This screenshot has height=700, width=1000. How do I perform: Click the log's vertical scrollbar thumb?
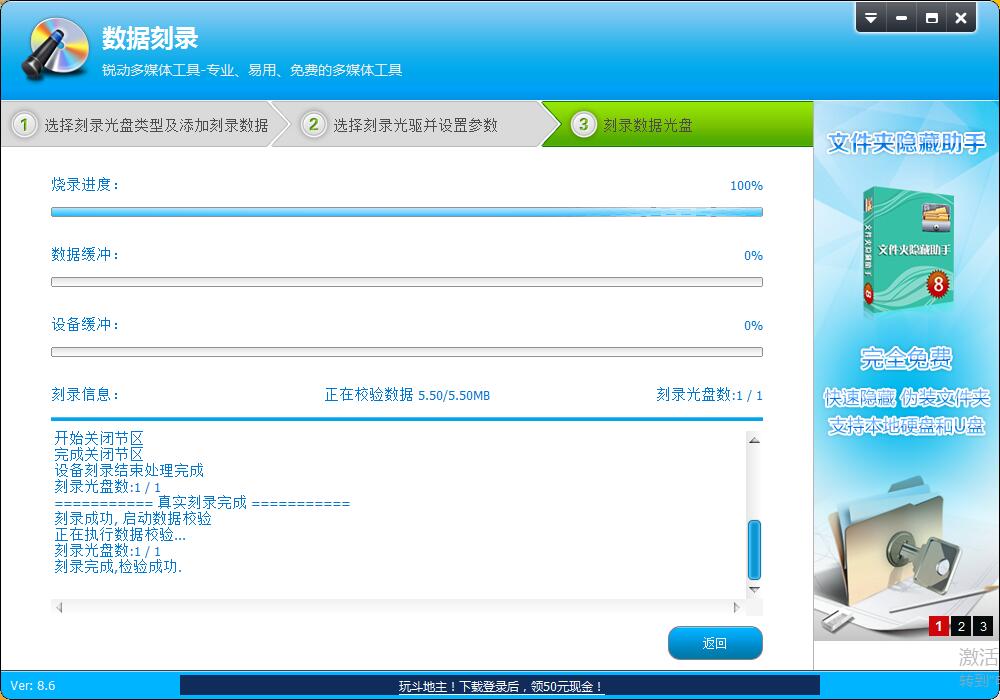[754, 550]
